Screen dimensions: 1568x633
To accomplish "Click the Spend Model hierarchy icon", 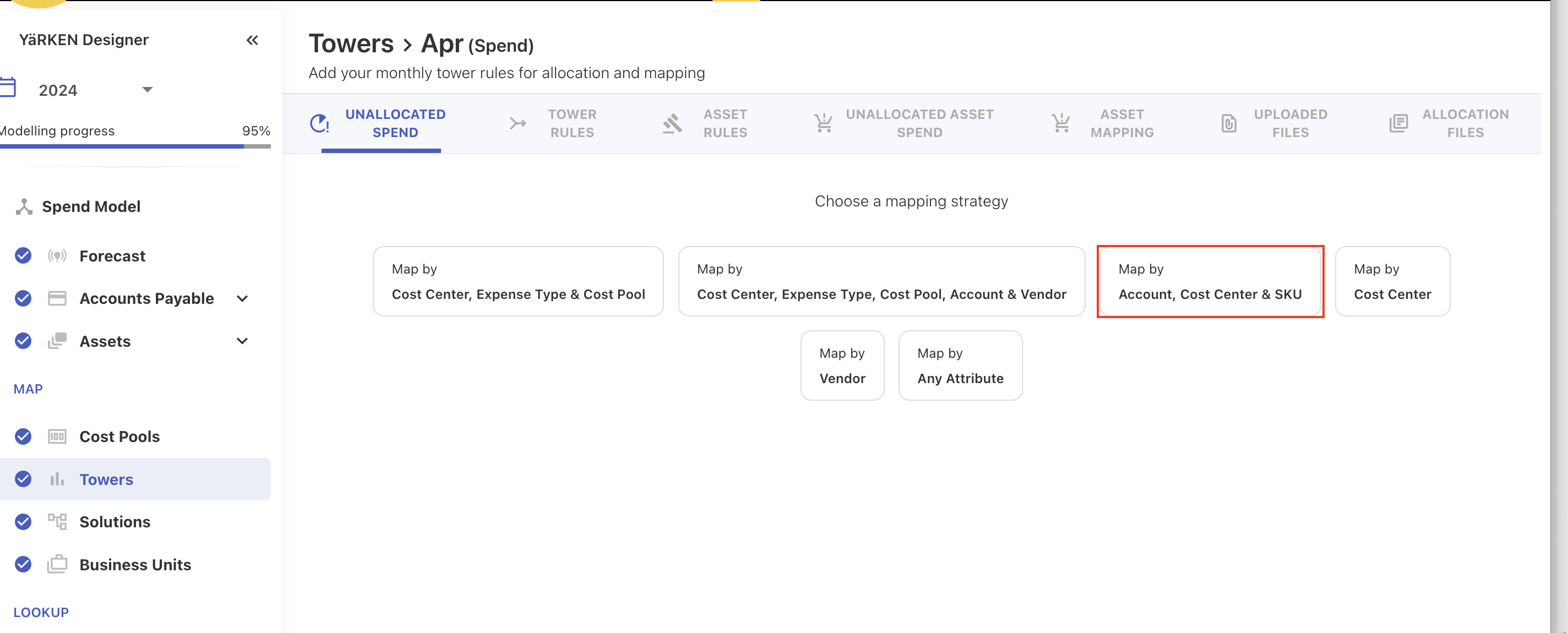I will pos(24,206).
